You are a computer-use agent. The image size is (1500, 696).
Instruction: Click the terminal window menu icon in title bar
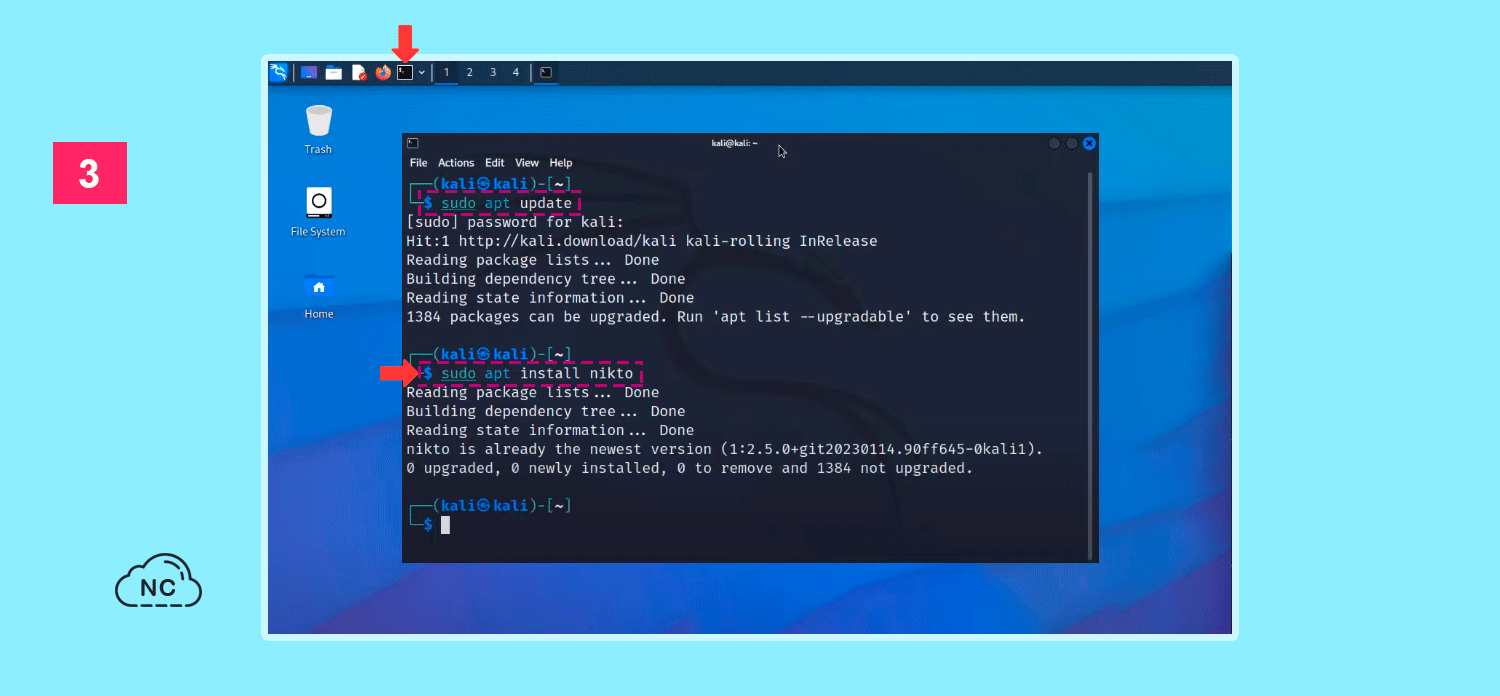[x=413, y=143]
